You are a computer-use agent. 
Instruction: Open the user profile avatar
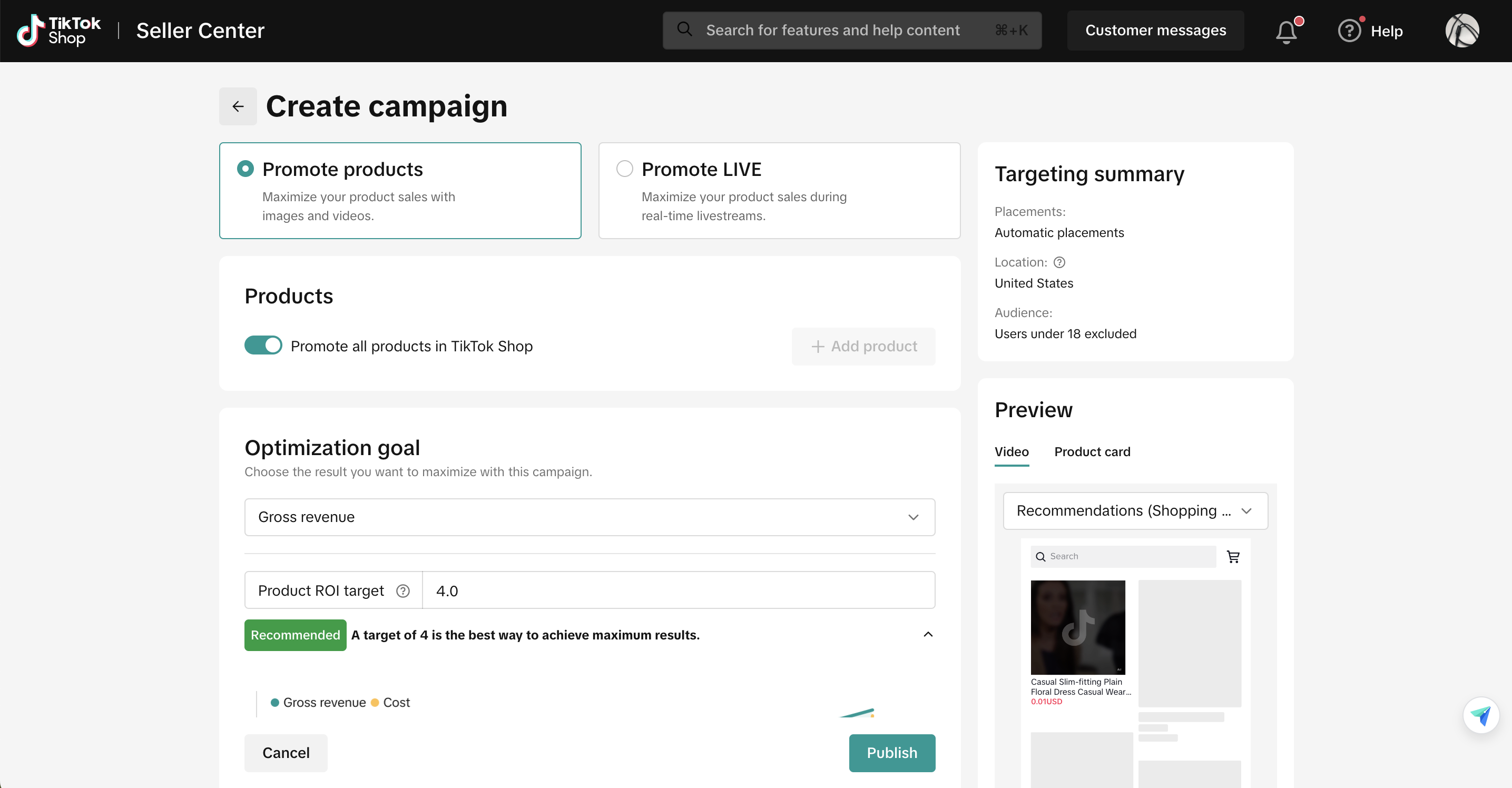[x=1461, y=31]
